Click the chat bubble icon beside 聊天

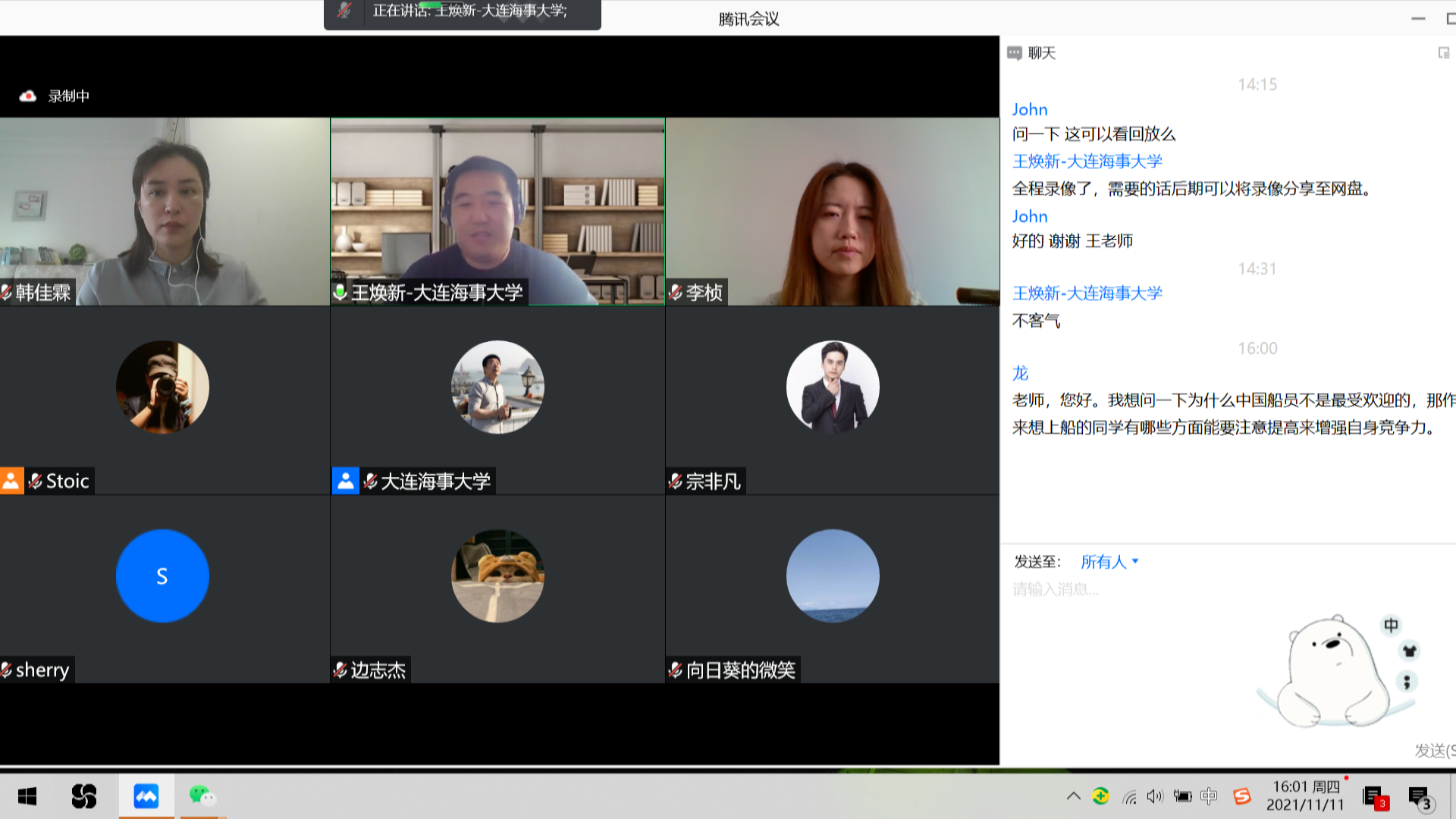pyautogui.click(x=1014, y=53)
